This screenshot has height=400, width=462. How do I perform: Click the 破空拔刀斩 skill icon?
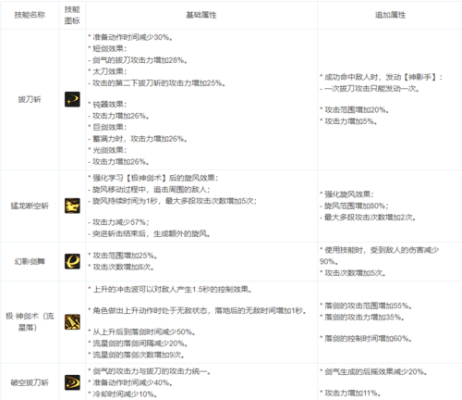(x=72, y=382)
